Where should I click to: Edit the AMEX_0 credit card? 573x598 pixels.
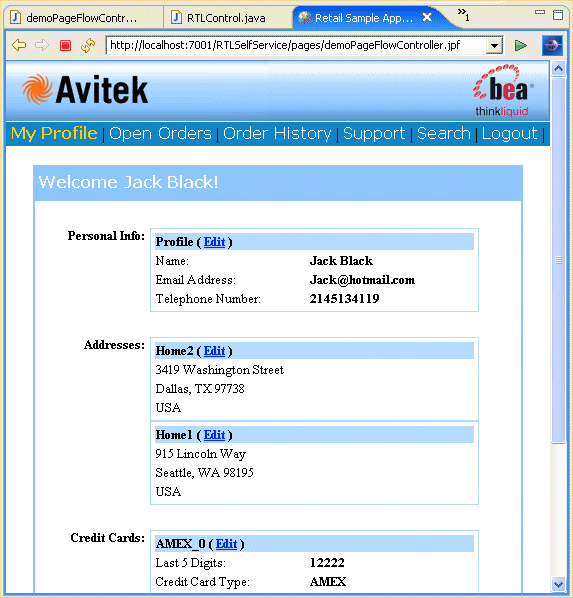227,544
